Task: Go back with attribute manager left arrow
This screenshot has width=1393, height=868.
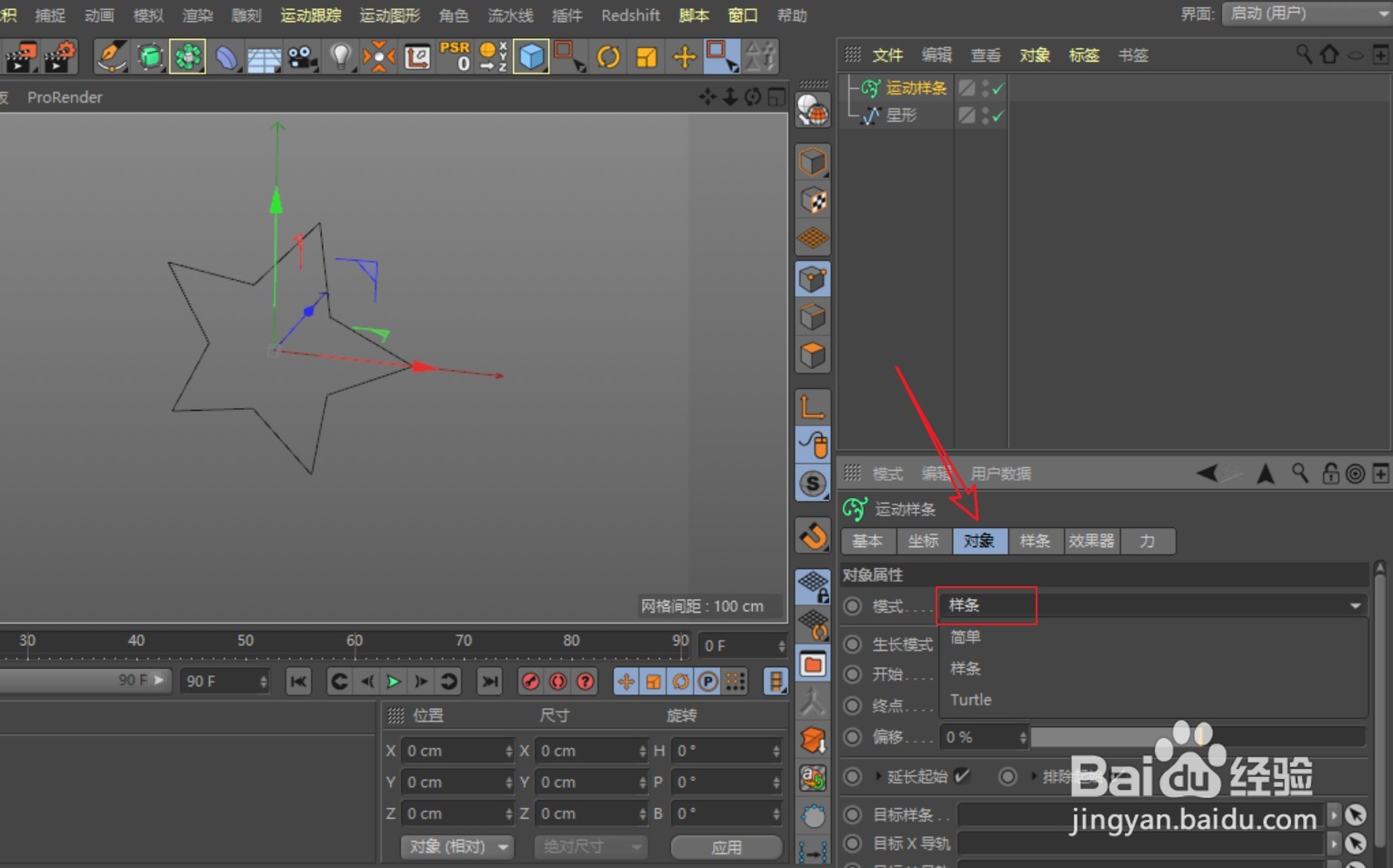Action: click(1208, 473)
